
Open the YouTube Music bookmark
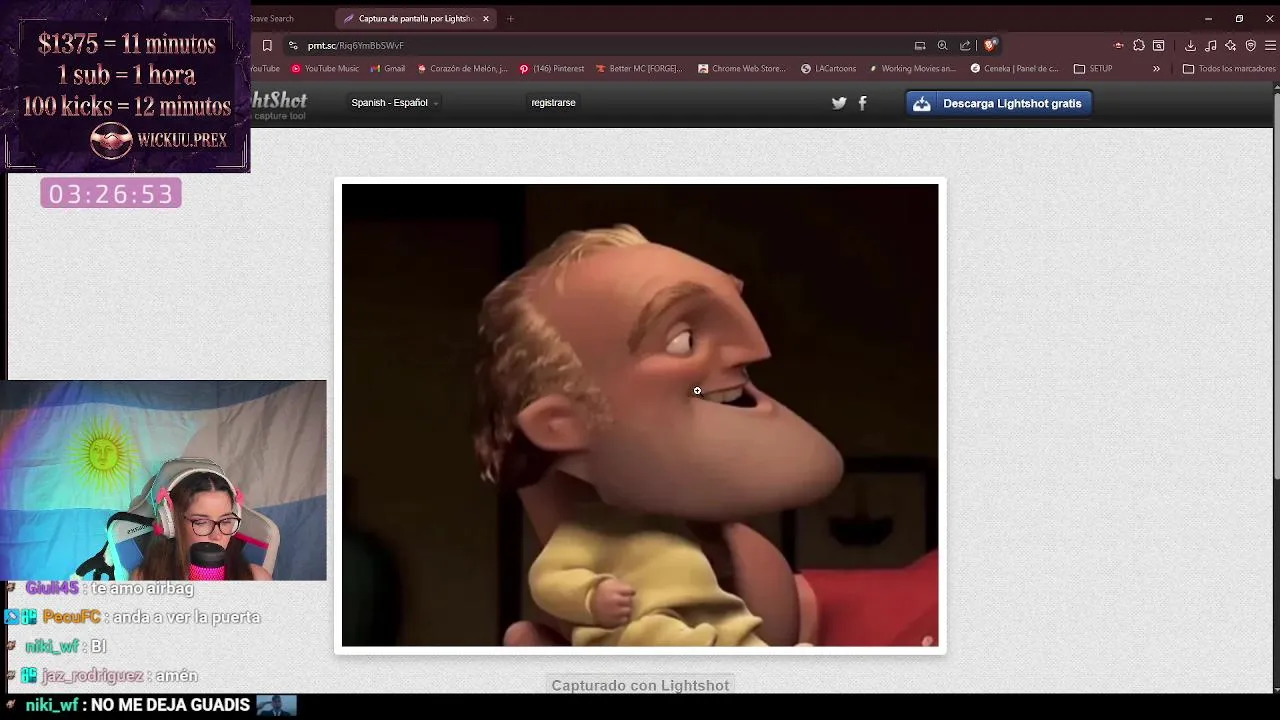(x=325, y=69)
